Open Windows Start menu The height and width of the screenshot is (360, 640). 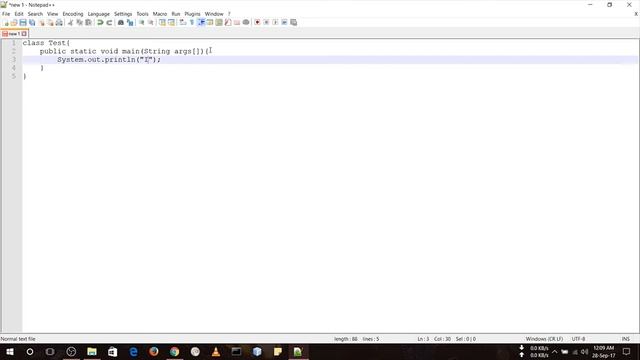click(9, 351)
